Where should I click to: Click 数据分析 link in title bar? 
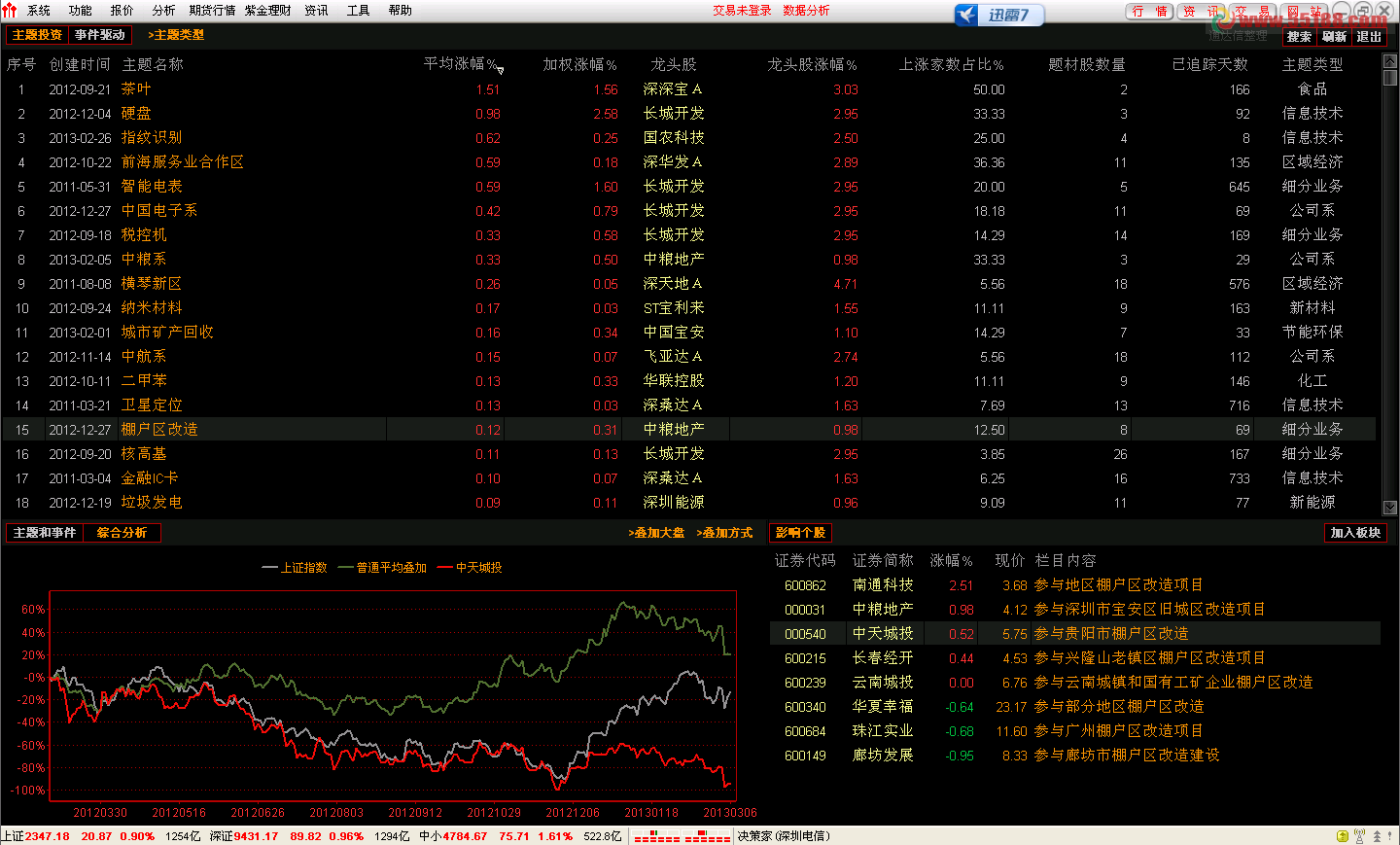(806, 11)
